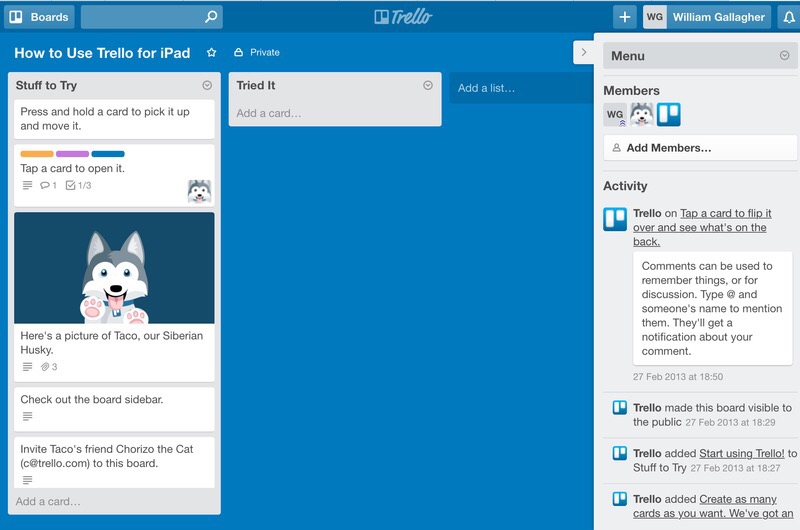Add a card to Tried It
This screenshot has height=530, width=800.
269,113
